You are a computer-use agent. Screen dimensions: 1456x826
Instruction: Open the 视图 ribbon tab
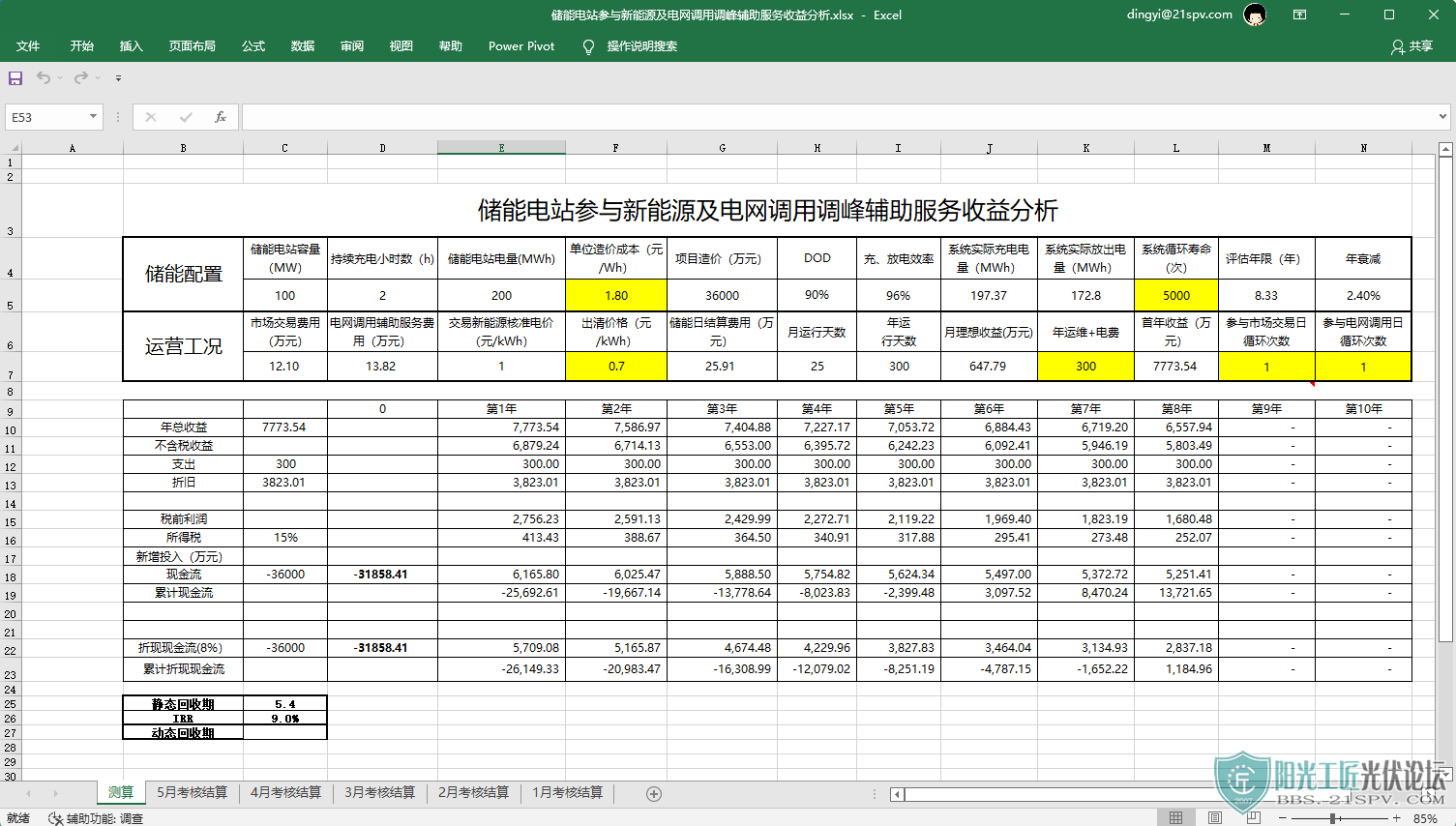pos(401,46)
